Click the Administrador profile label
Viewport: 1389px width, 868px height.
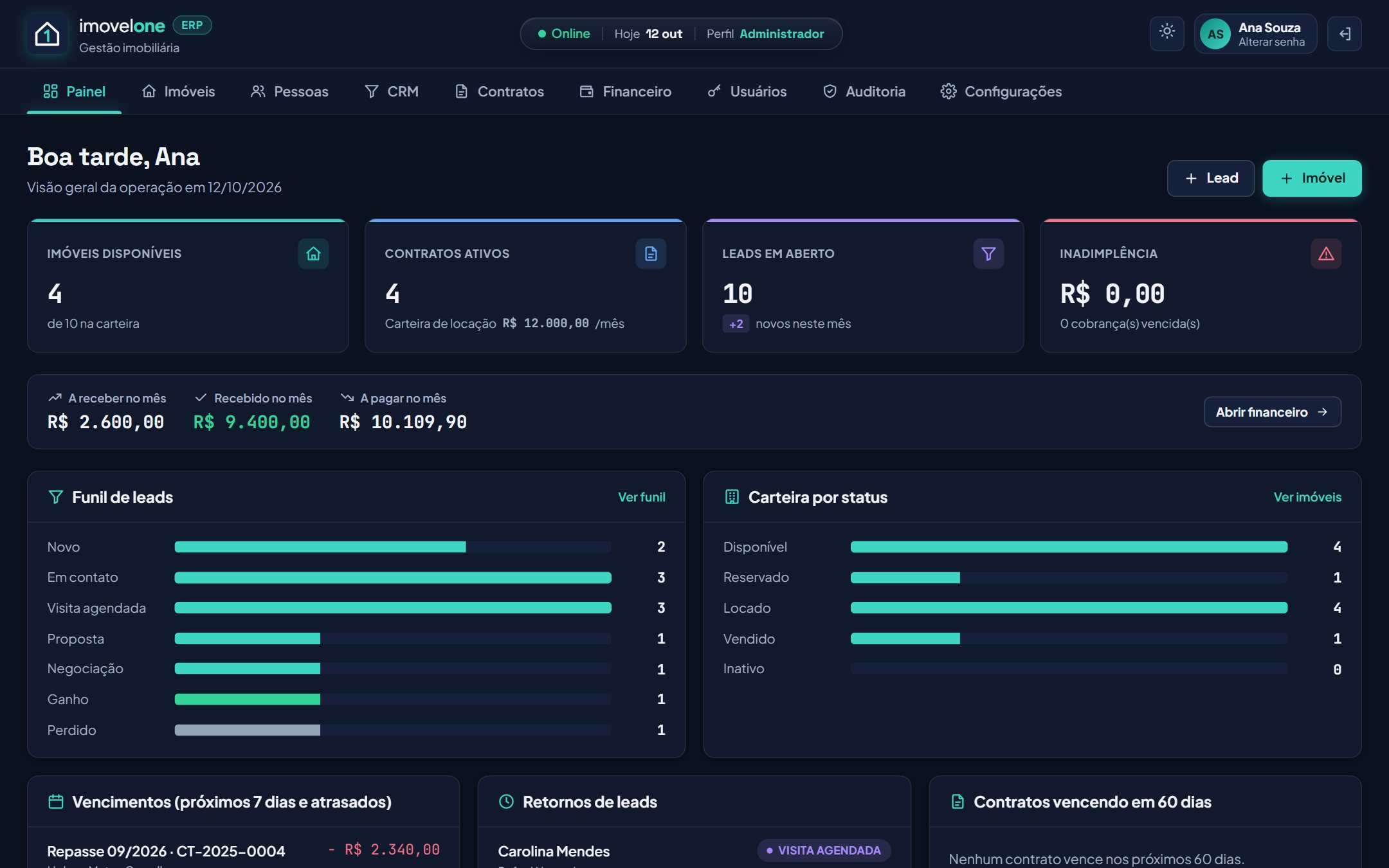click(x=781, y=33)
